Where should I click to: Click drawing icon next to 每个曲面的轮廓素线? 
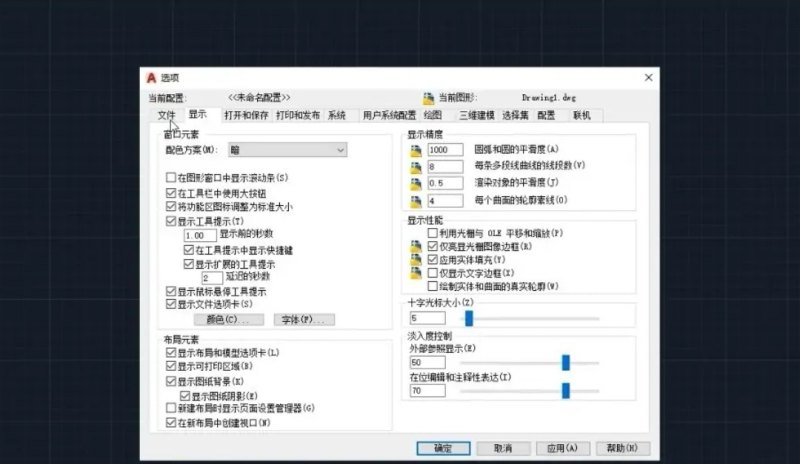pos(416,201)
